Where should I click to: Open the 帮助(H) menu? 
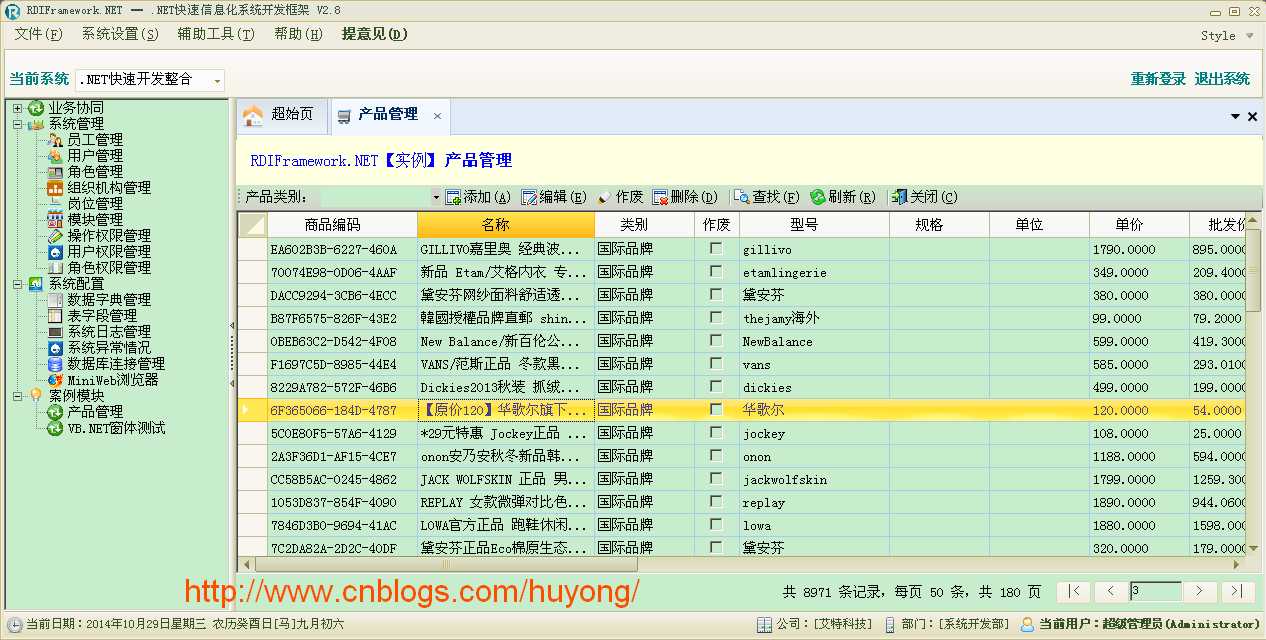[298, 34]
